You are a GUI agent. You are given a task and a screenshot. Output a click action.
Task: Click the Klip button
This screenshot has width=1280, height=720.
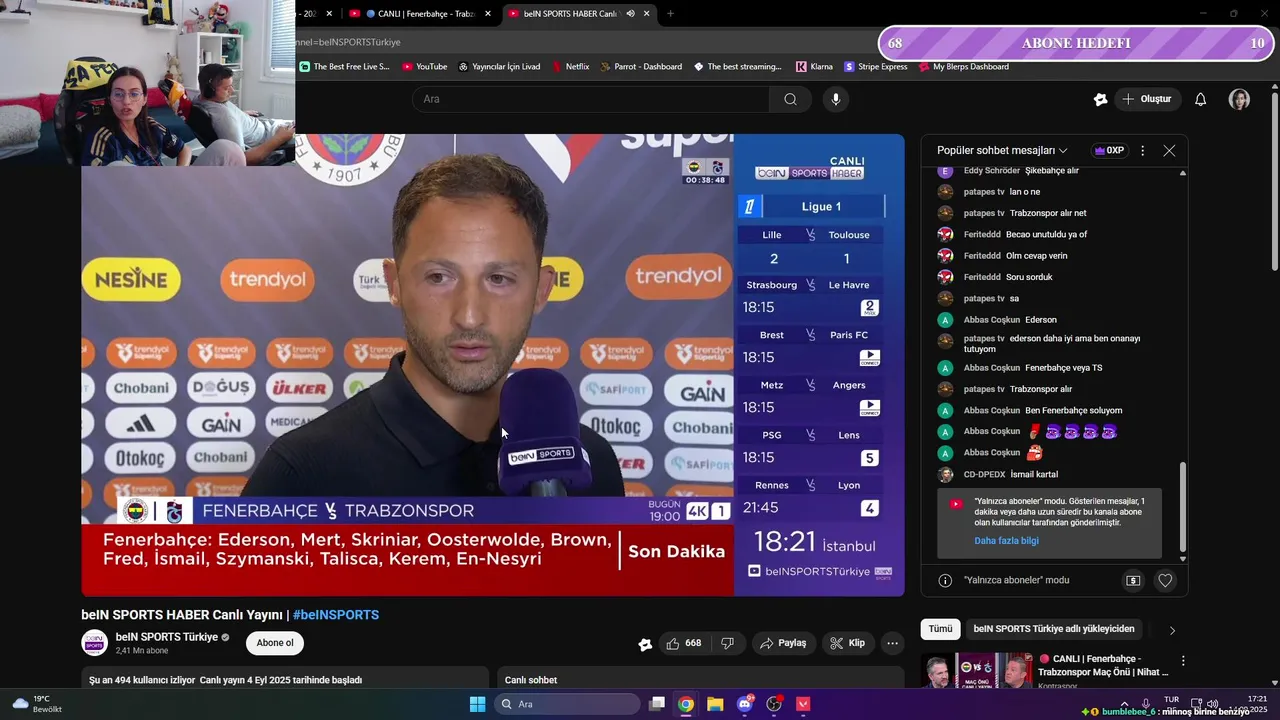coord(848,643)
